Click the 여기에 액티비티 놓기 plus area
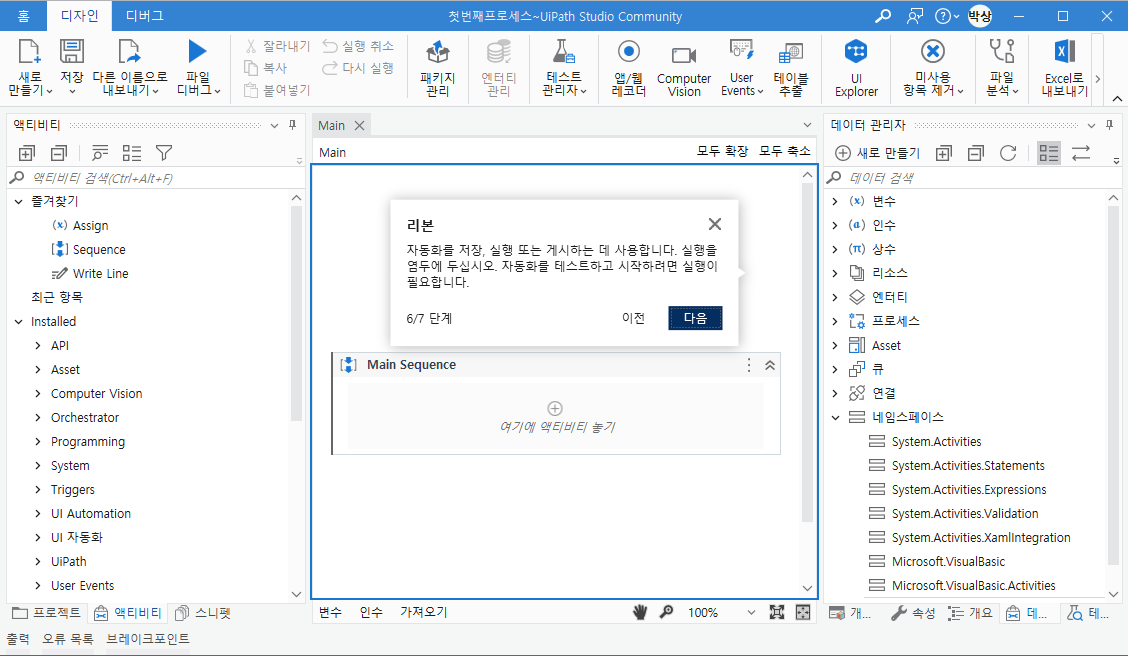This screenshot has width=1128, height=656. (x=555, y=409)
